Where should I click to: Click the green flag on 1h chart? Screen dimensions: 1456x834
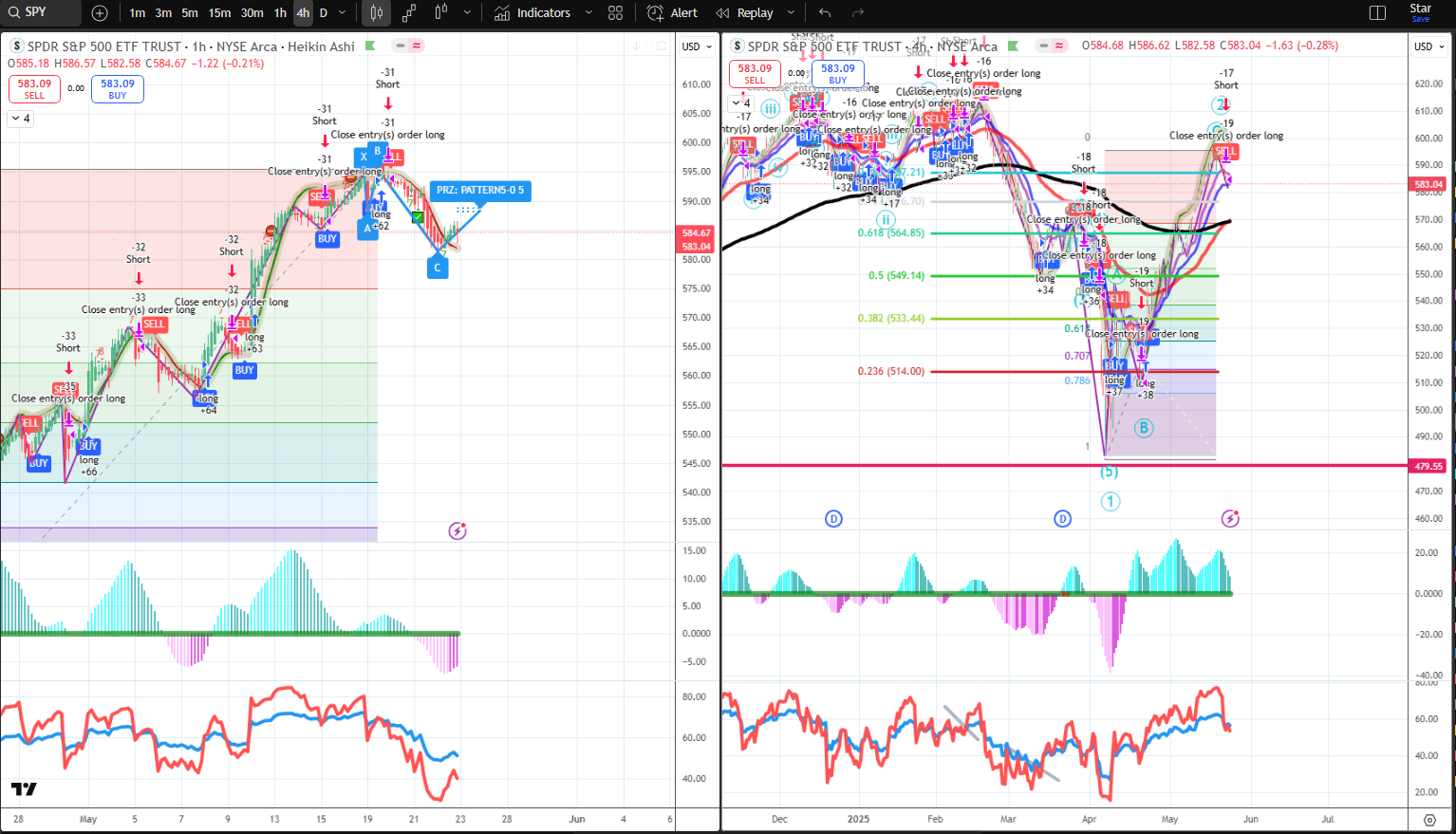(x=370, y=46)
